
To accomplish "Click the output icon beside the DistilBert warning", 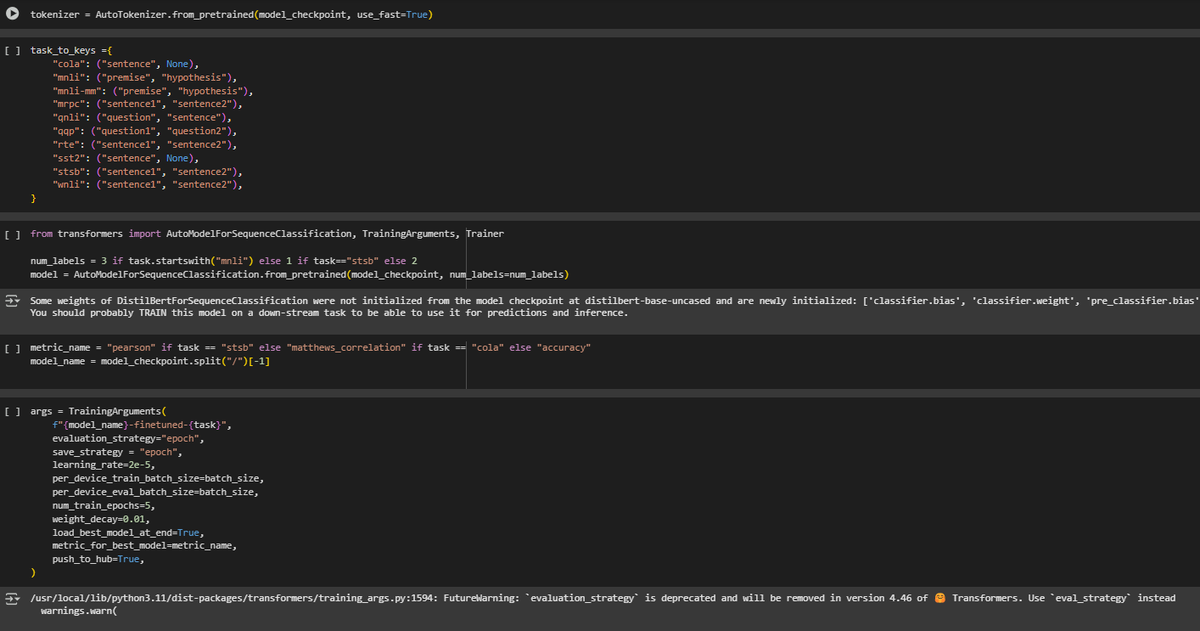I will [11, 299].
